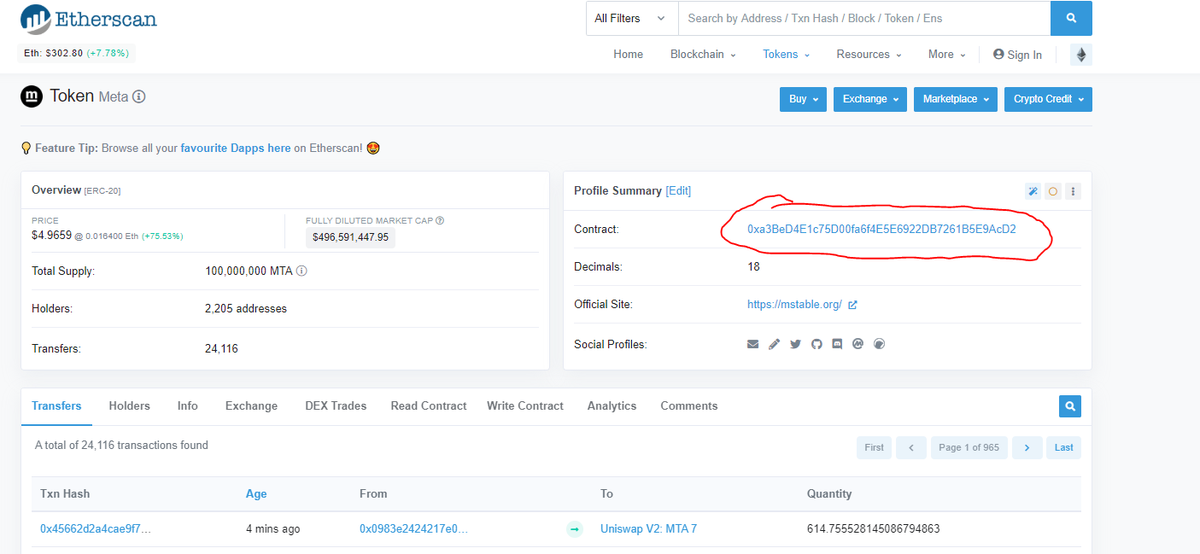
Task: Click the orange circle icon in Profile Summary
Action: coord(1053,191)
